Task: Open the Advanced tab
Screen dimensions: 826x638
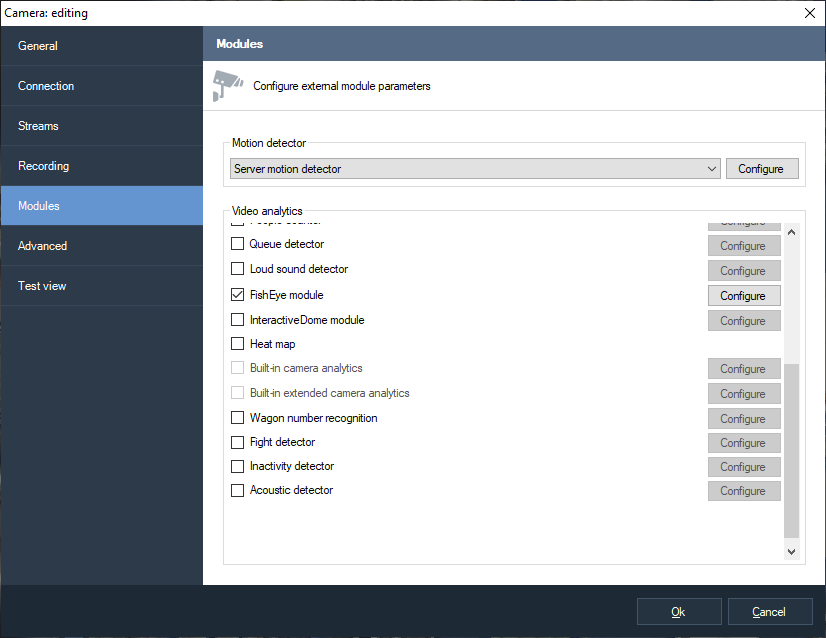Action: tap(101, 246)
